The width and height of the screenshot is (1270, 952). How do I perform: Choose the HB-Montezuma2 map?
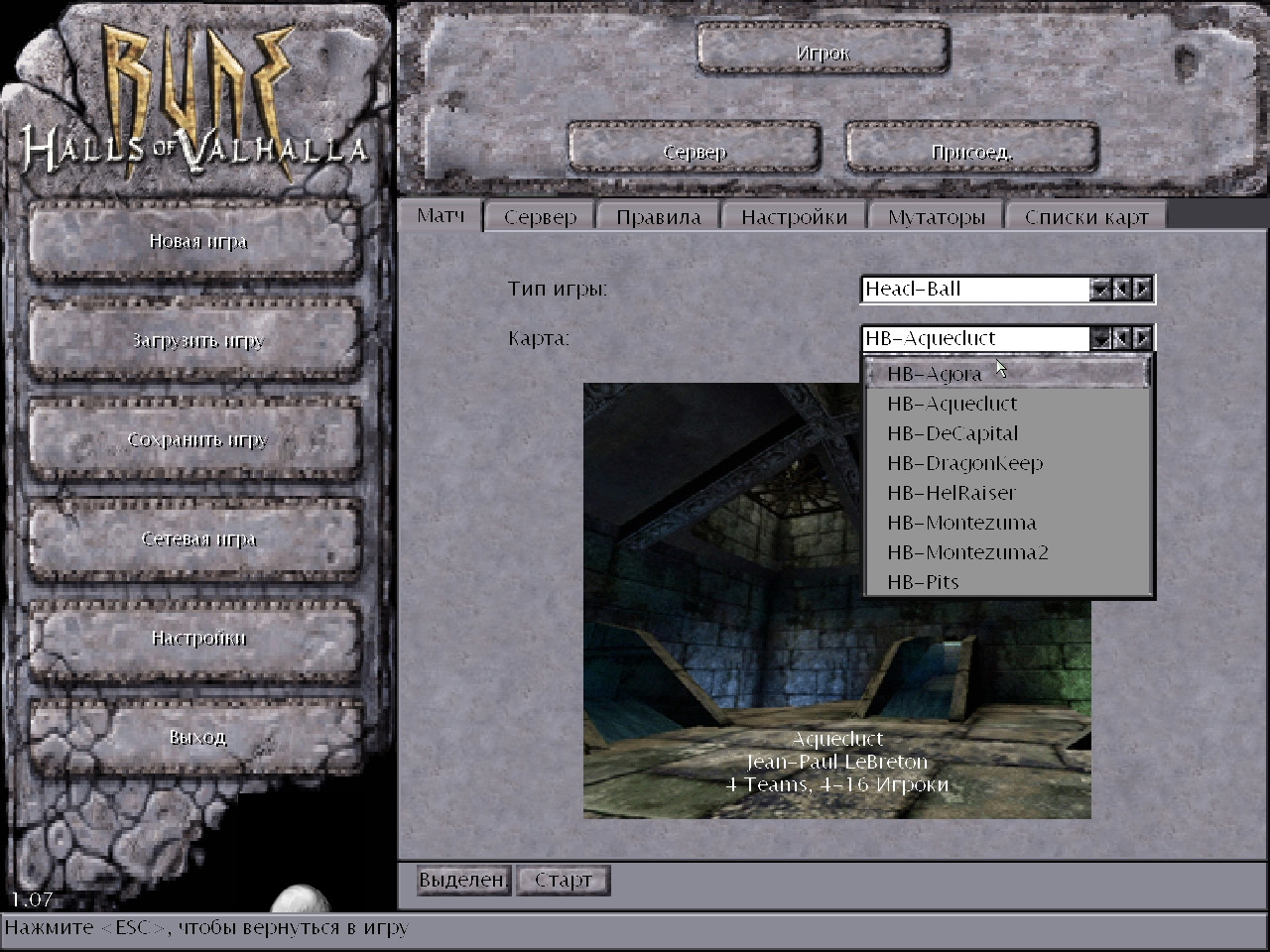(x=1008, y=552)
